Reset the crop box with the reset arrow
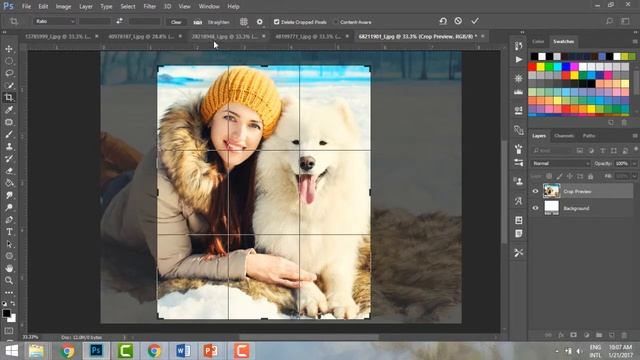Viewport: 640px width, 360px height. (443, 21)
